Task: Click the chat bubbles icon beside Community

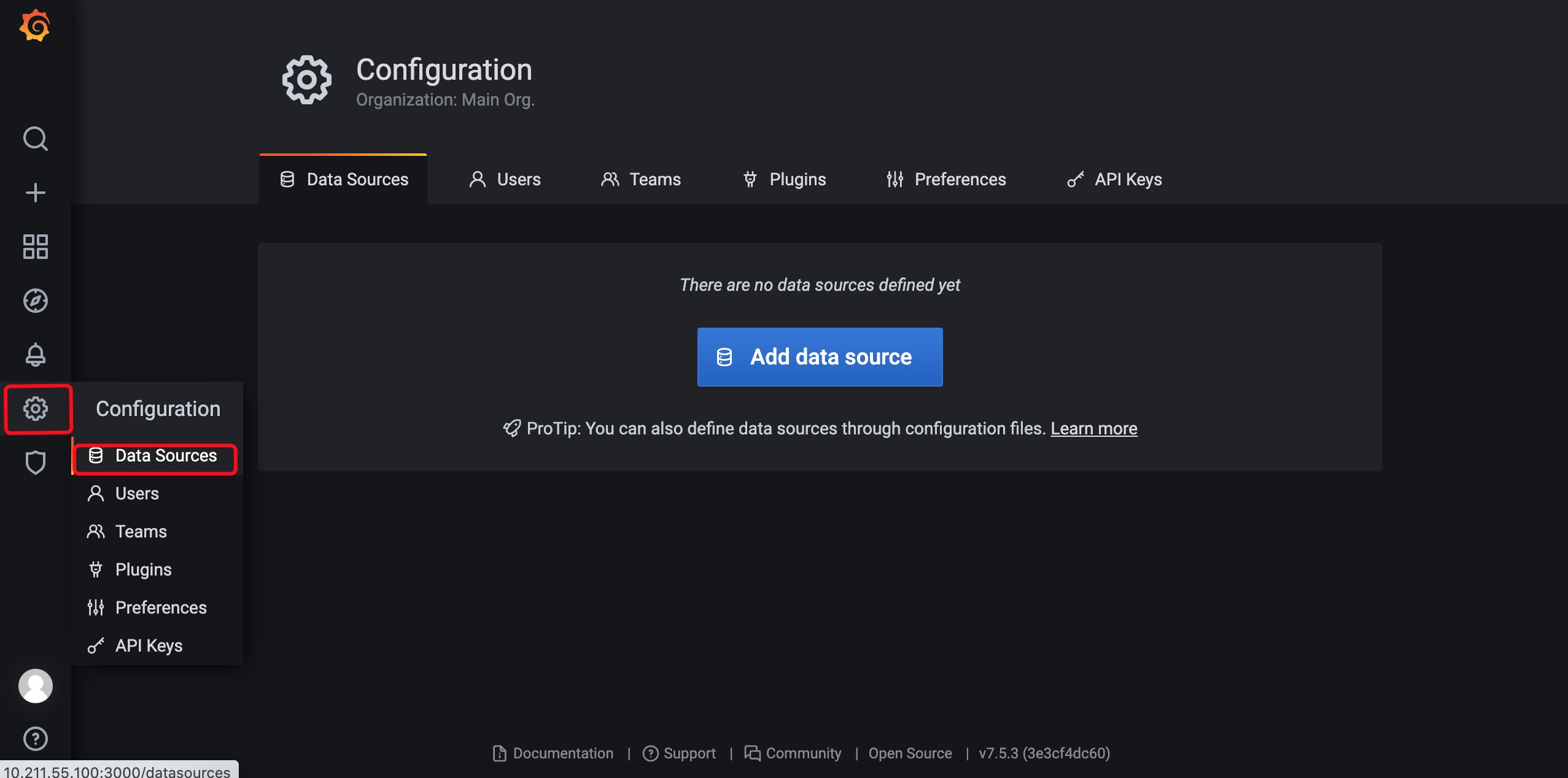Action: 752,753
